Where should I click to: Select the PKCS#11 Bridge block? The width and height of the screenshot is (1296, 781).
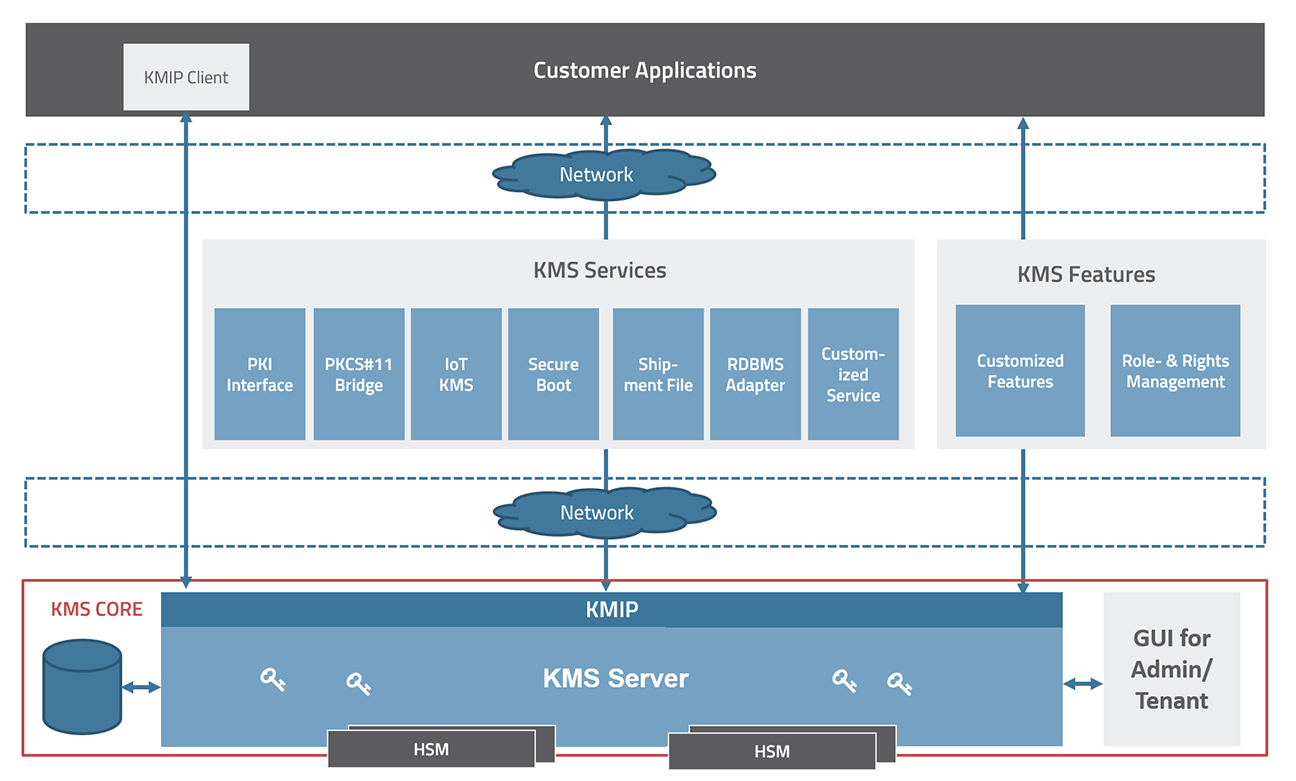tap(359, 374)
